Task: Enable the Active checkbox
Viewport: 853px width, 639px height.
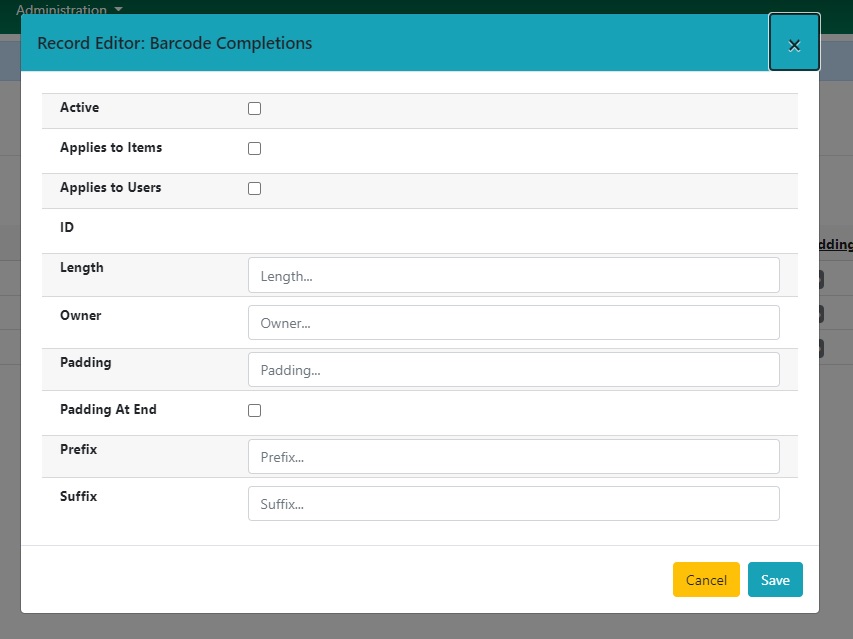Action: [x=253, y=107]
